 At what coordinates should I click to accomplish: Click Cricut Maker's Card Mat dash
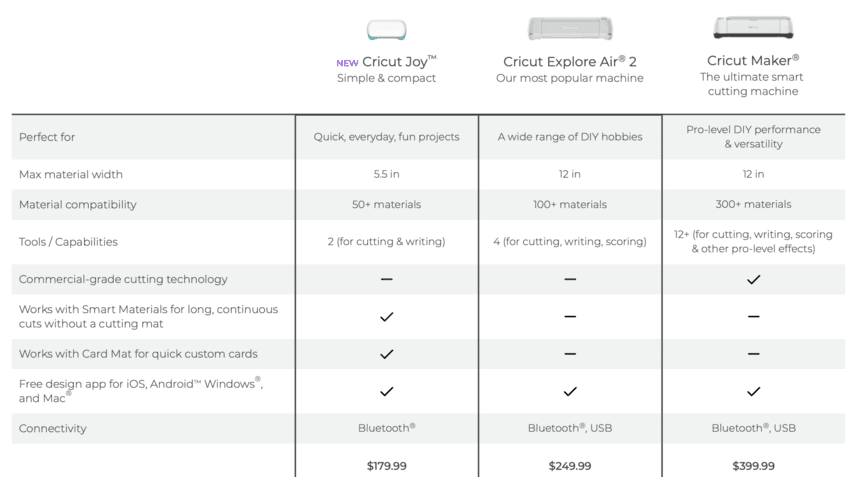click(753, 354)
